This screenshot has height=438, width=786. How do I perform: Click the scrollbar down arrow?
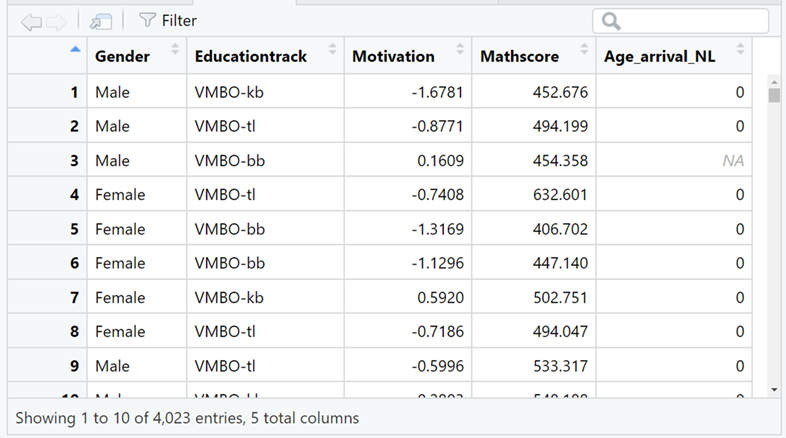pyautogui.click(x=773, y=389)
